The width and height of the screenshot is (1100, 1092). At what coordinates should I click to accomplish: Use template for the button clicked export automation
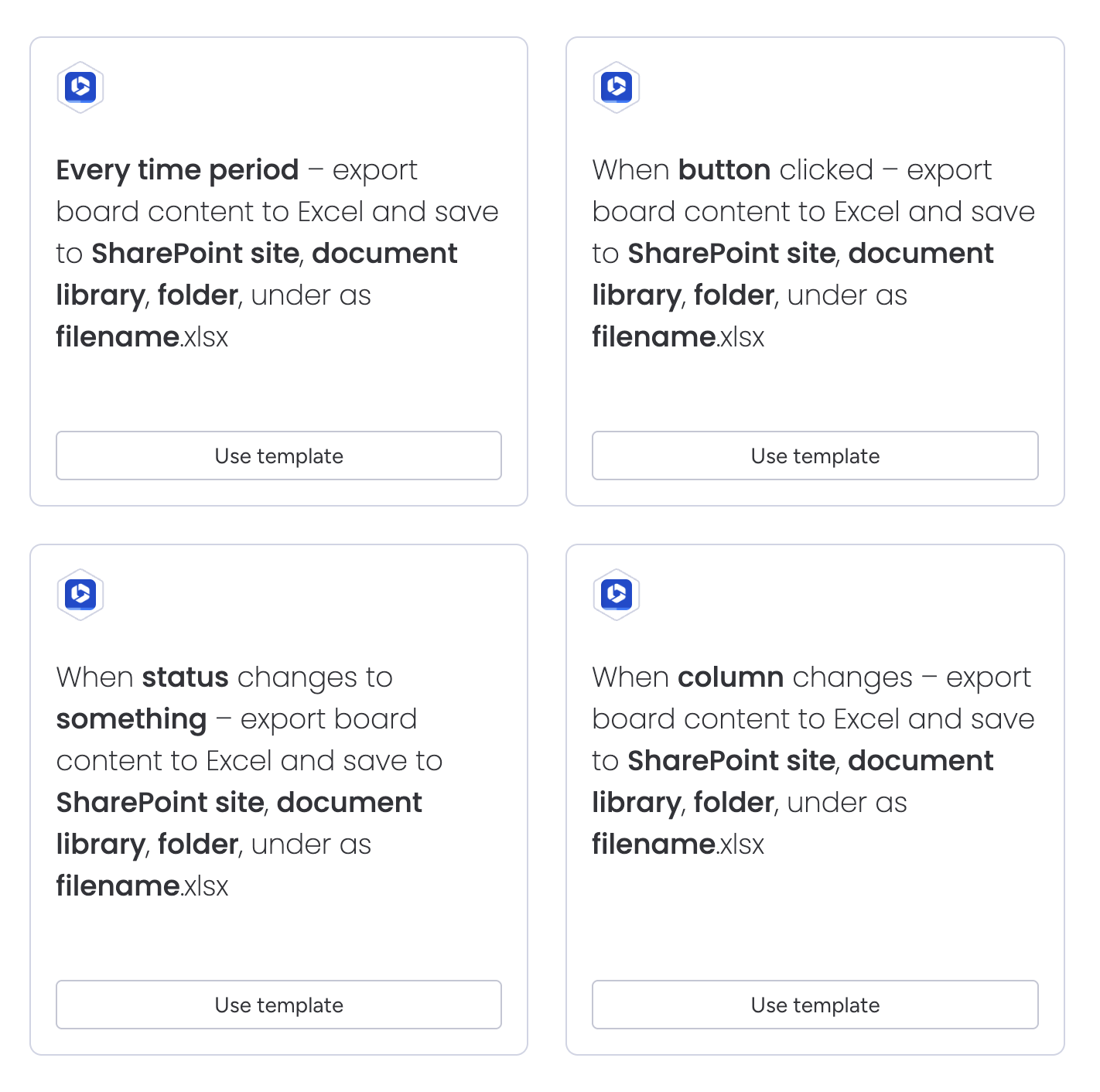[x=815, y=456]
